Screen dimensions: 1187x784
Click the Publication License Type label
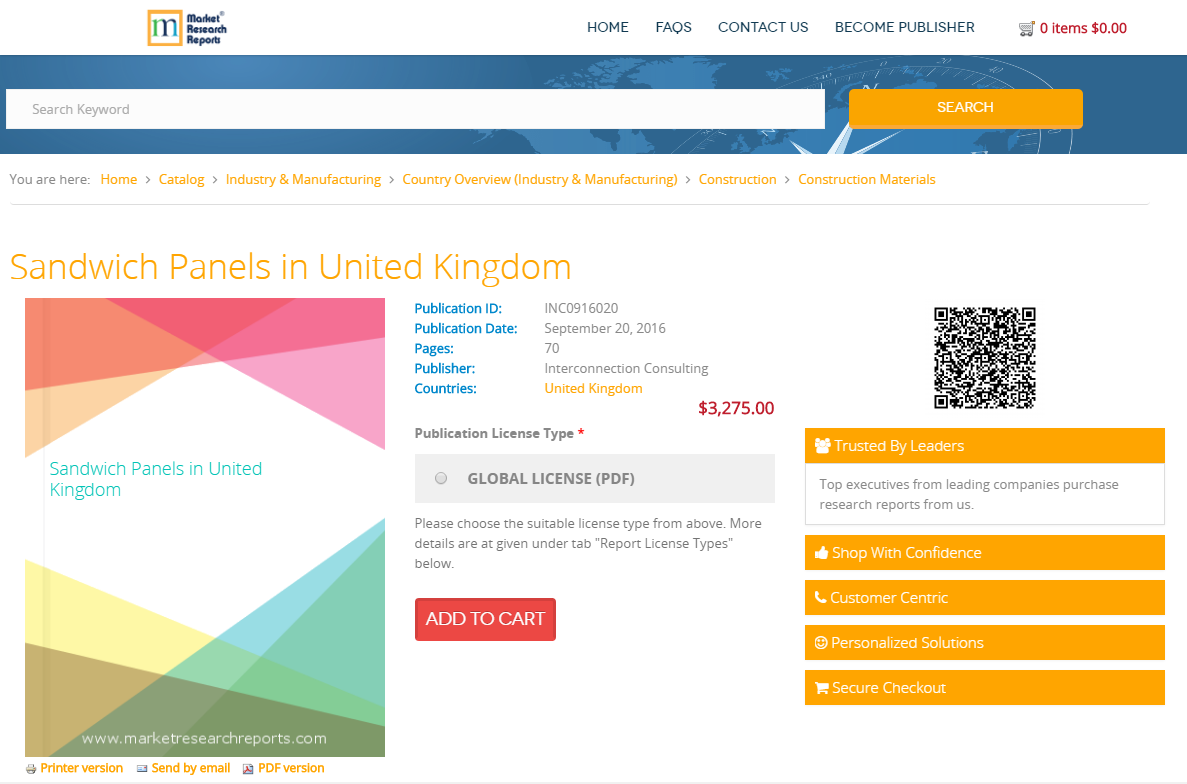coord(494,434)
